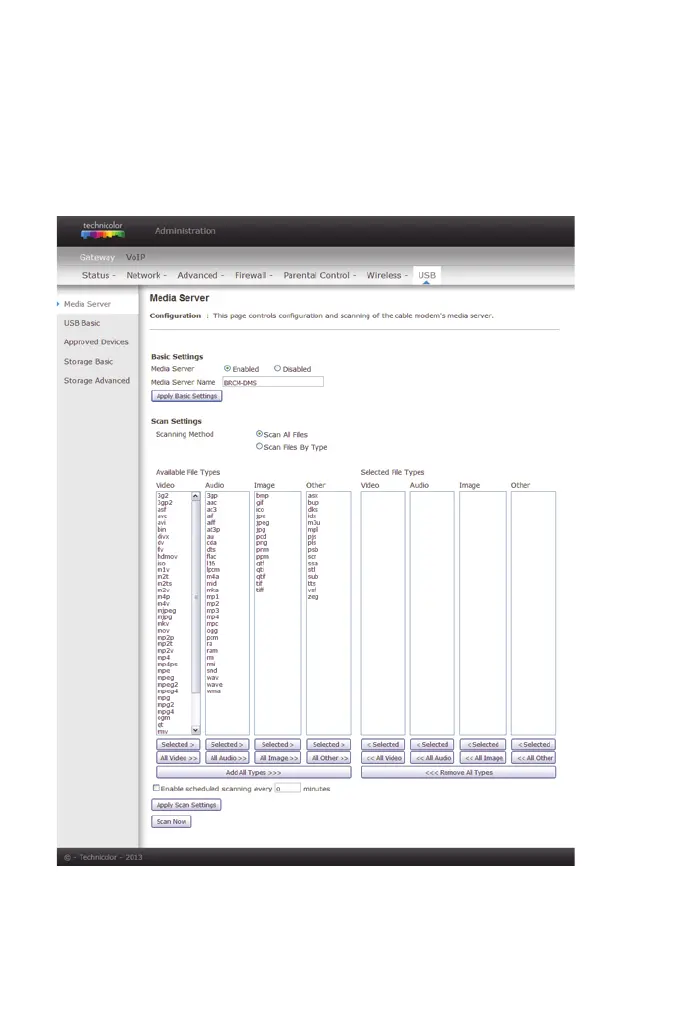Click the << All Audio button
Image resolution: width=686 pixels, height=1026 pixels.
pos(432,758)
